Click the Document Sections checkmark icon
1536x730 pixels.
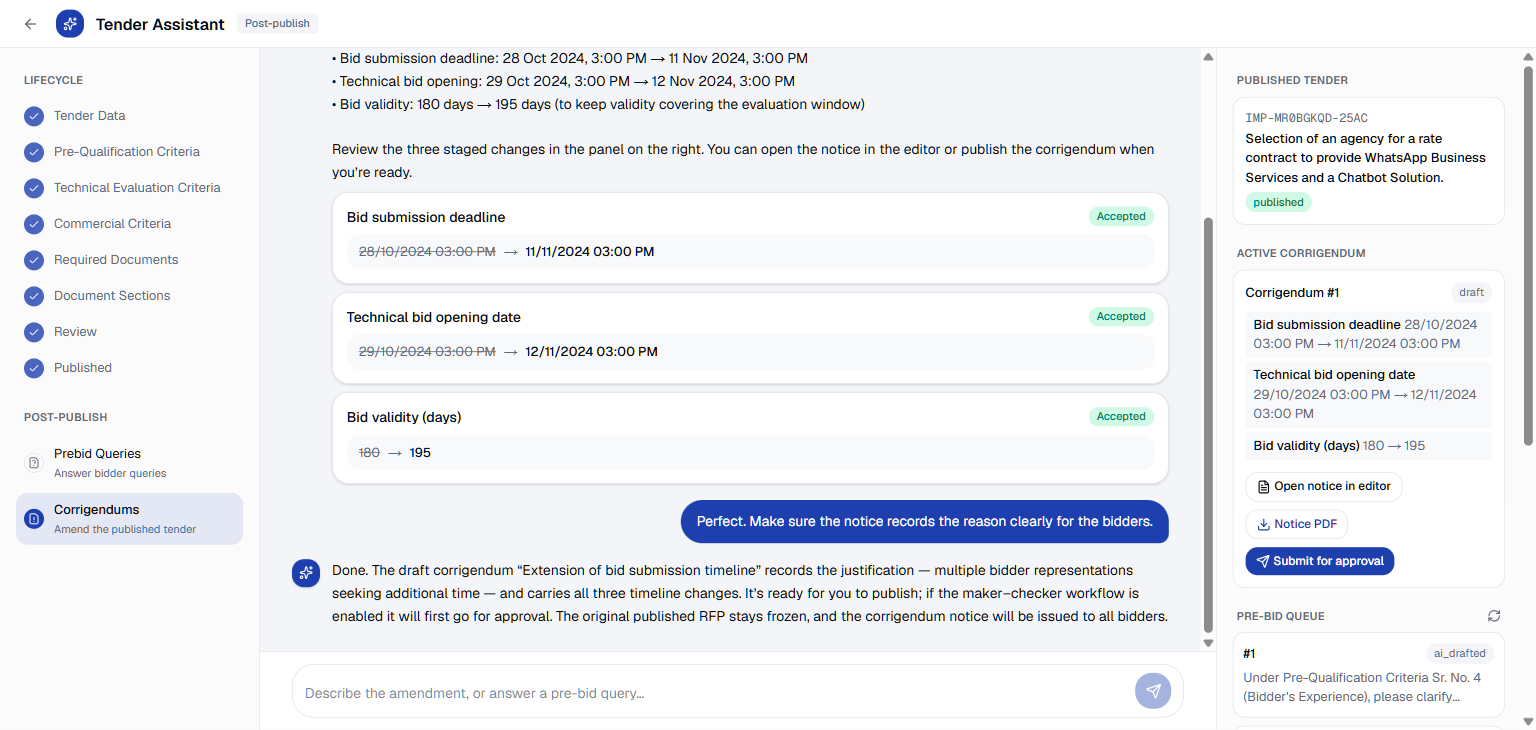coord(34,296)
